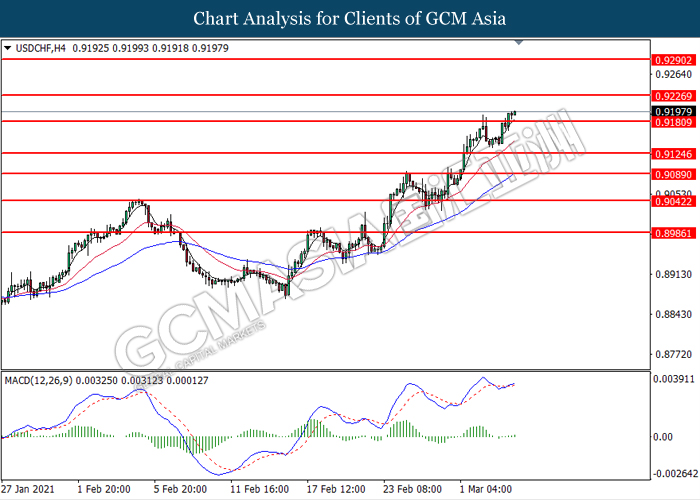Select the 0.89861 support level label
700x500 pixels.
671,232
